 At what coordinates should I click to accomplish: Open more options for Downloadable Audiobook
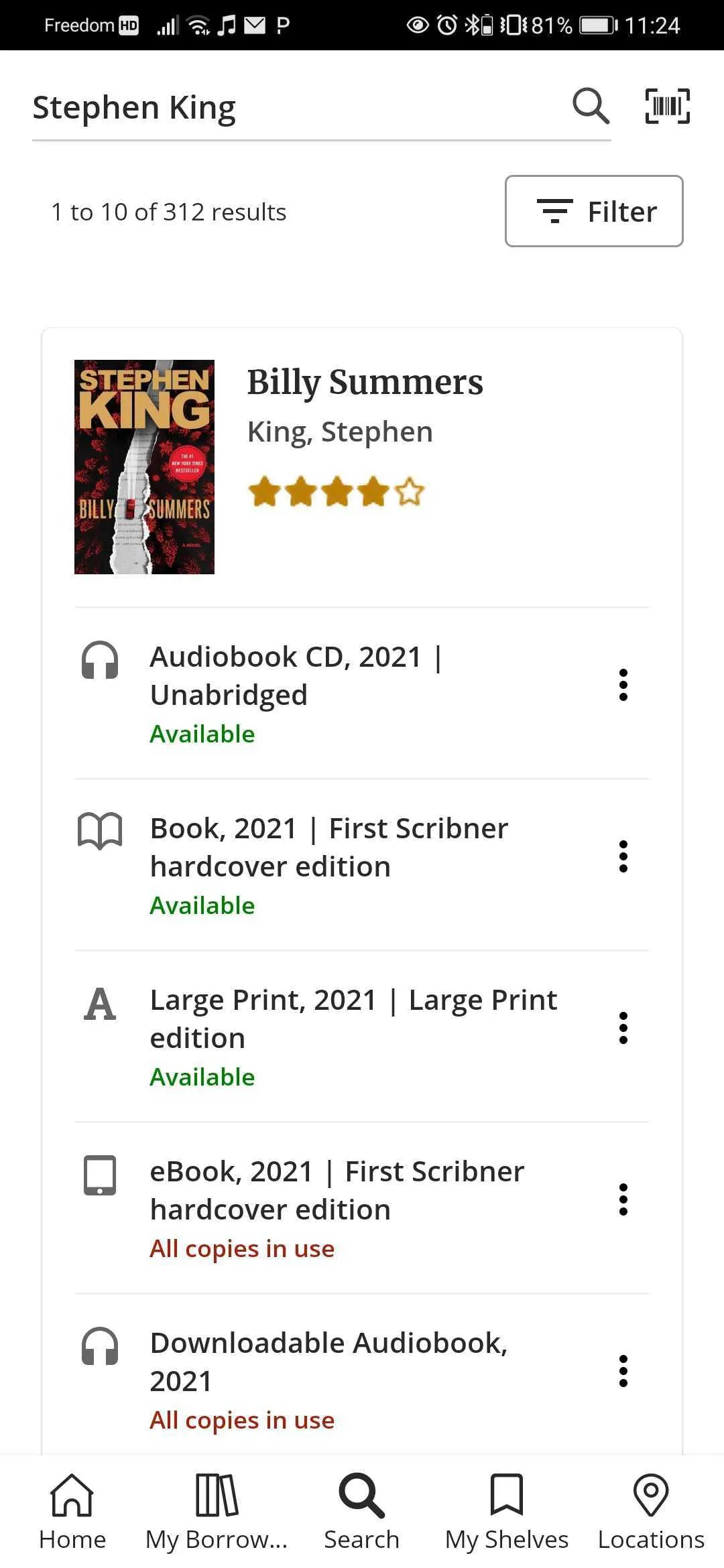click(623, 1371)
